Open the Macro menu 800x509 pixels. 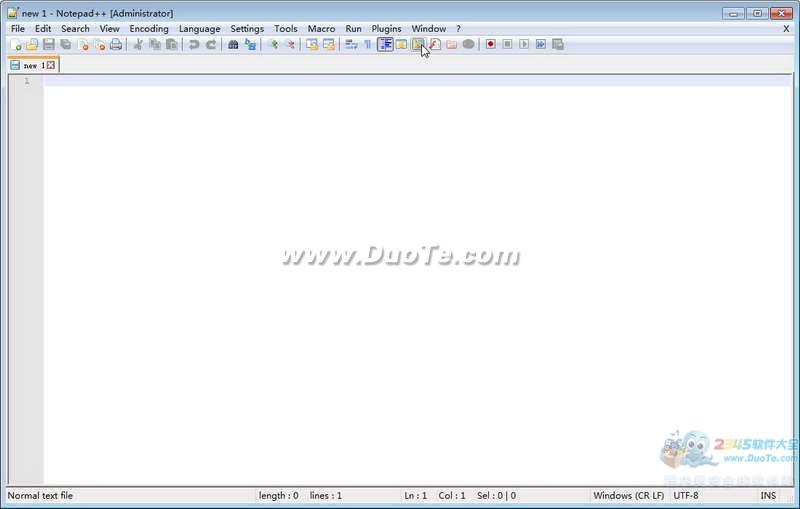[x=321, y=29]
